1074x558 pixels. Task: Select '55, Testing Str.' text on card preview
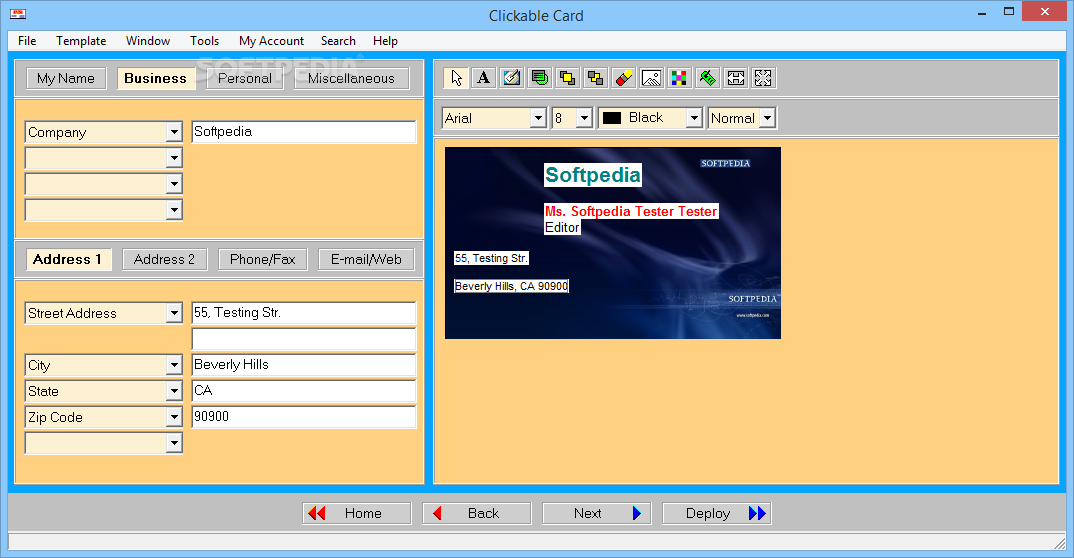click(492, 258)
